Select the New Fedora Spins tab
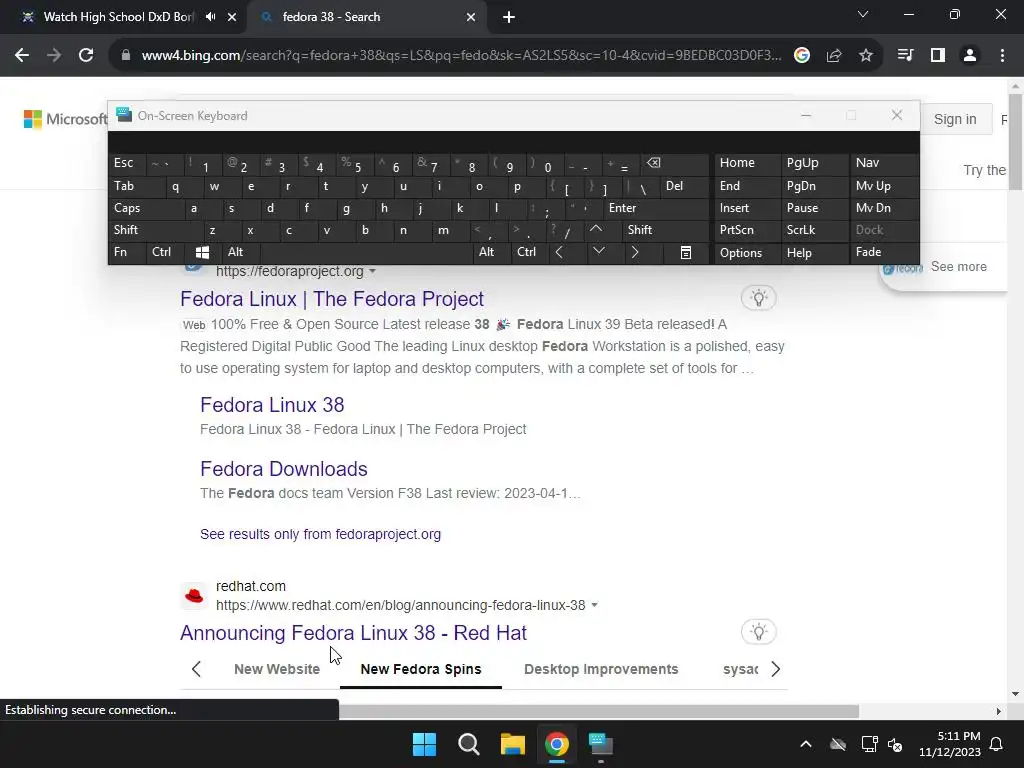 point(421,669)
